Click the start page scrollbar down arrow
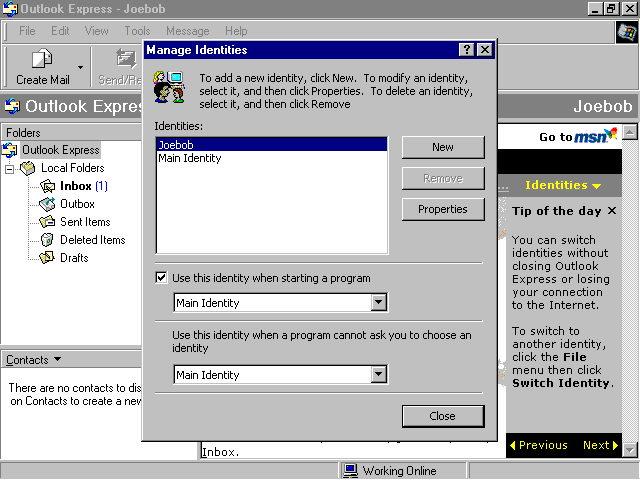The image size is (640, 480). [x=630, y=450]
